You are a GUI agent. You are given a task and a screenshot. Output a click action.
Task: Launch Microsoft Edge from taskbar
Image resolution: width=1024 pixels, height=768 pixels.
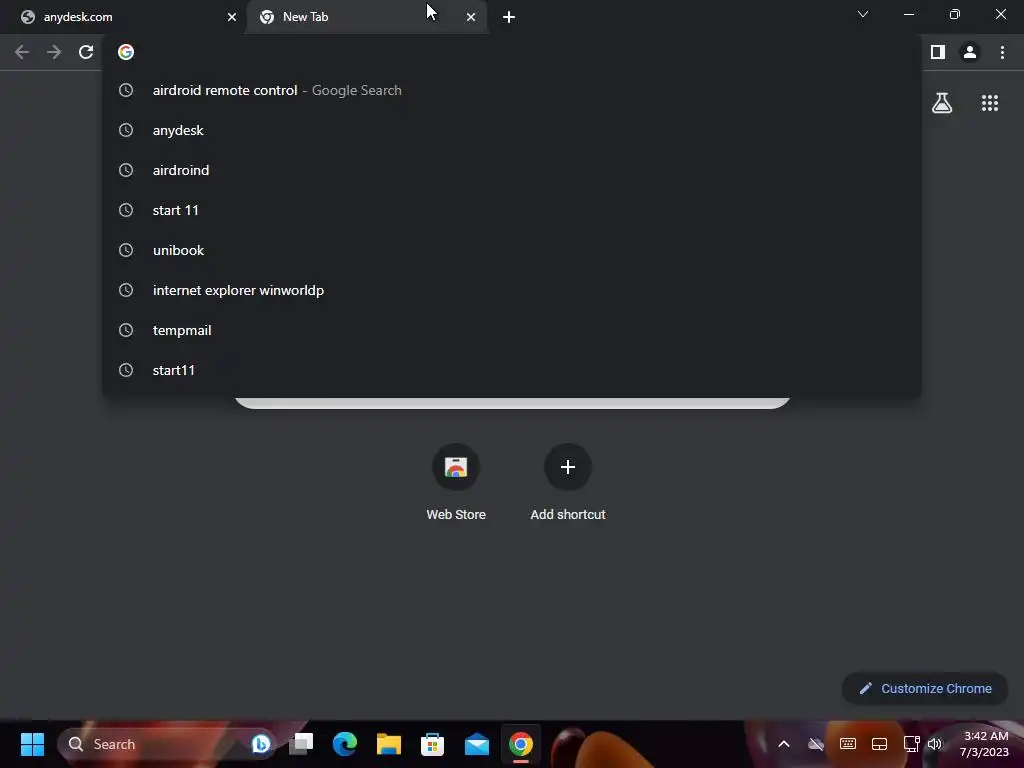coord(345,744)
